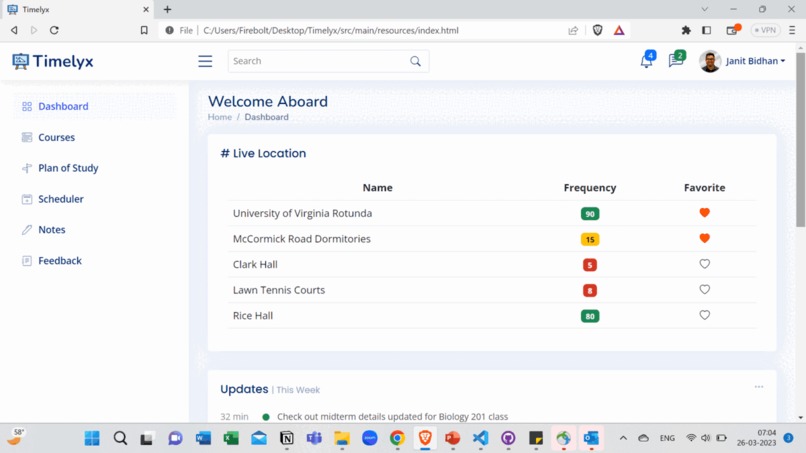Open Excel from the taskbar
Screen dimensions: 806x453
(231, 438)
